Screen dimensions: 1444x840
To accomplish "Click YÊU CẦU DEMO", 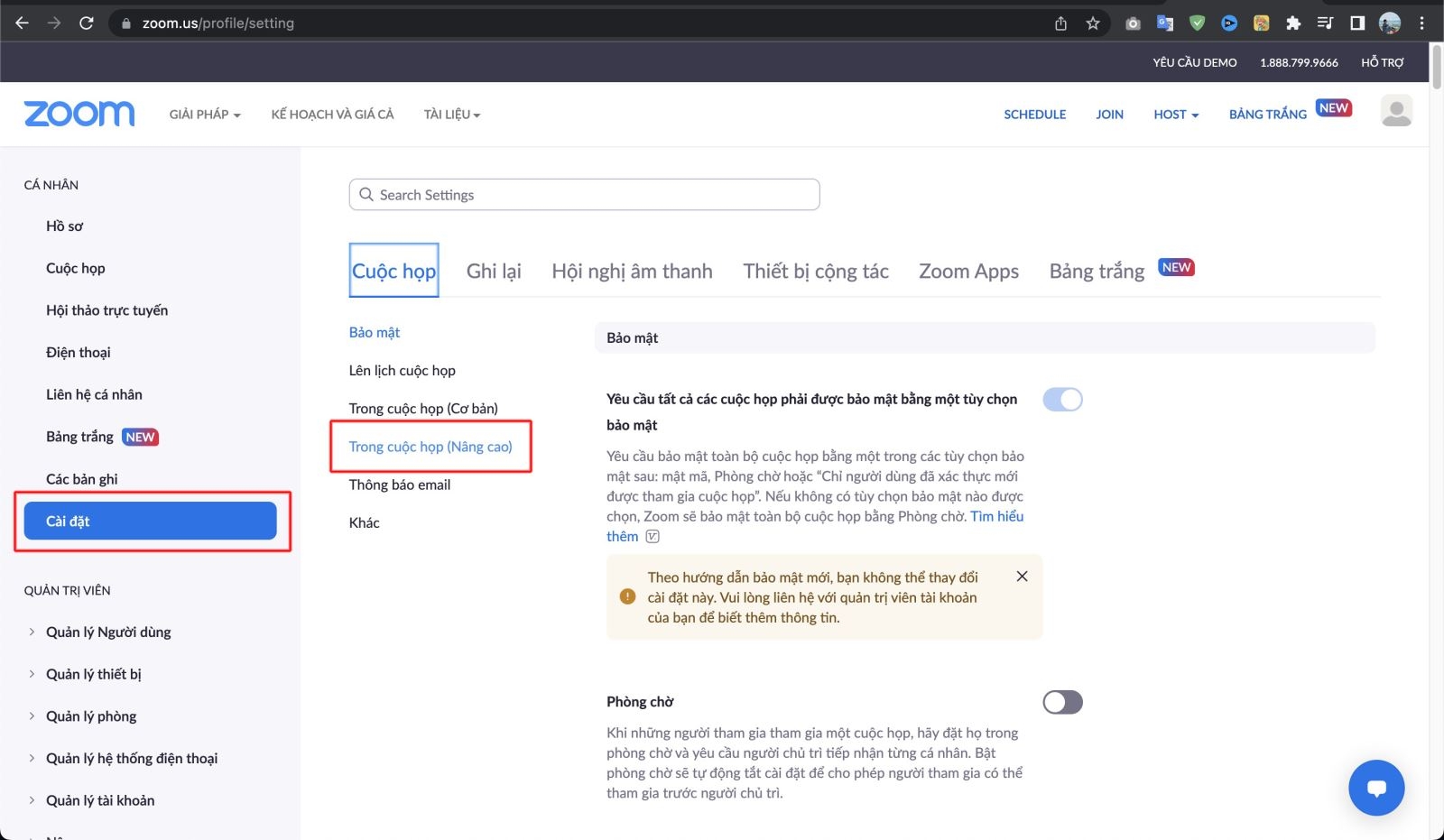I will [x=1194, y=62].
